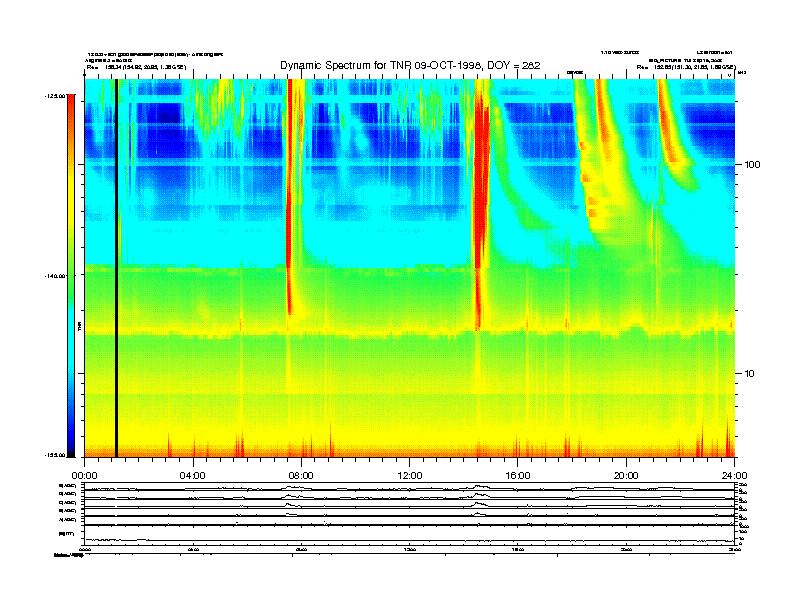The image size is (792, 612).
Task: Click the black vertical data-gap line near 01:00
Action: pos(116,268)
